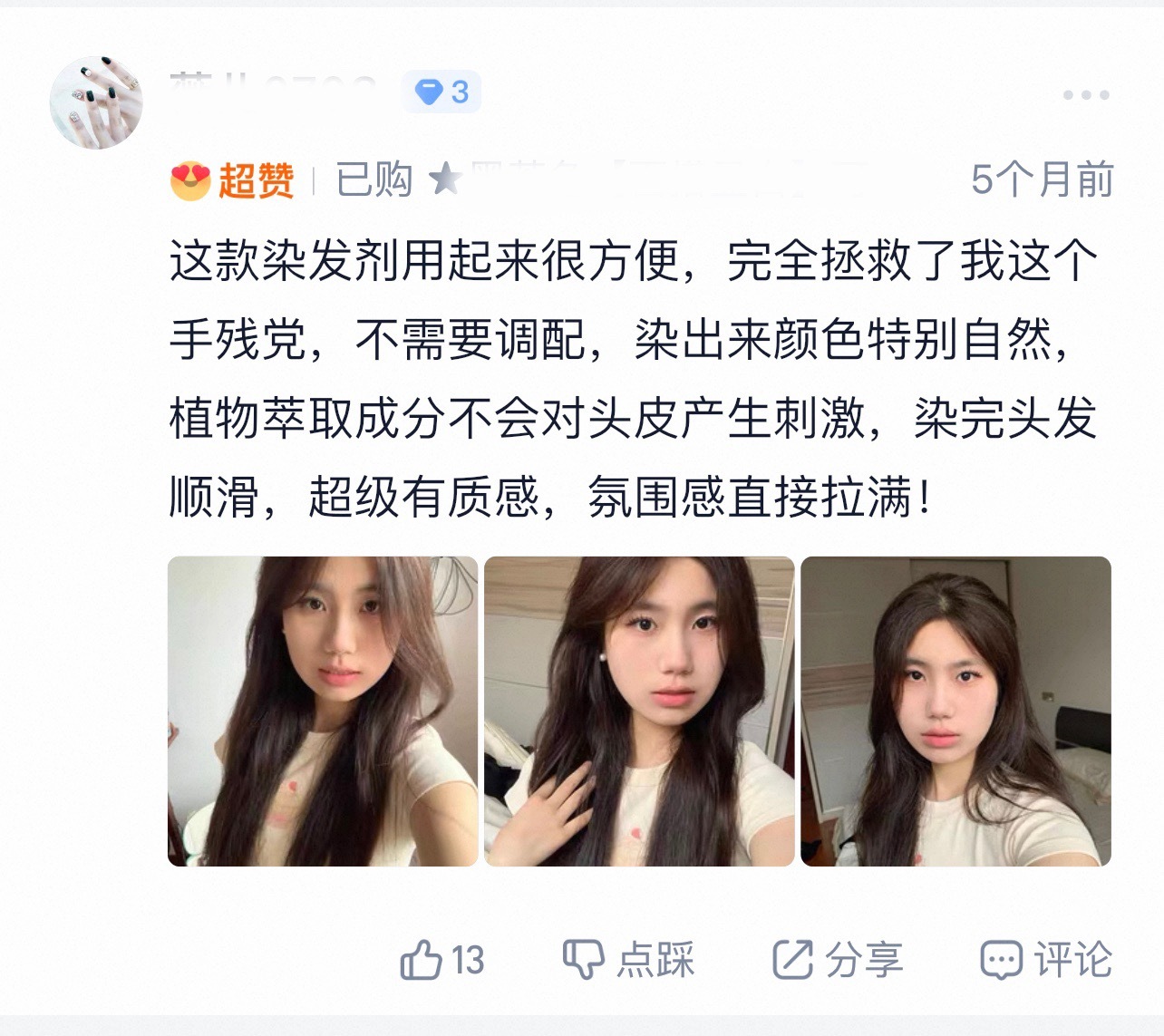Open the third review photo thumbnail
This screenshot has width=1164, height=1036.
[955, 712]
